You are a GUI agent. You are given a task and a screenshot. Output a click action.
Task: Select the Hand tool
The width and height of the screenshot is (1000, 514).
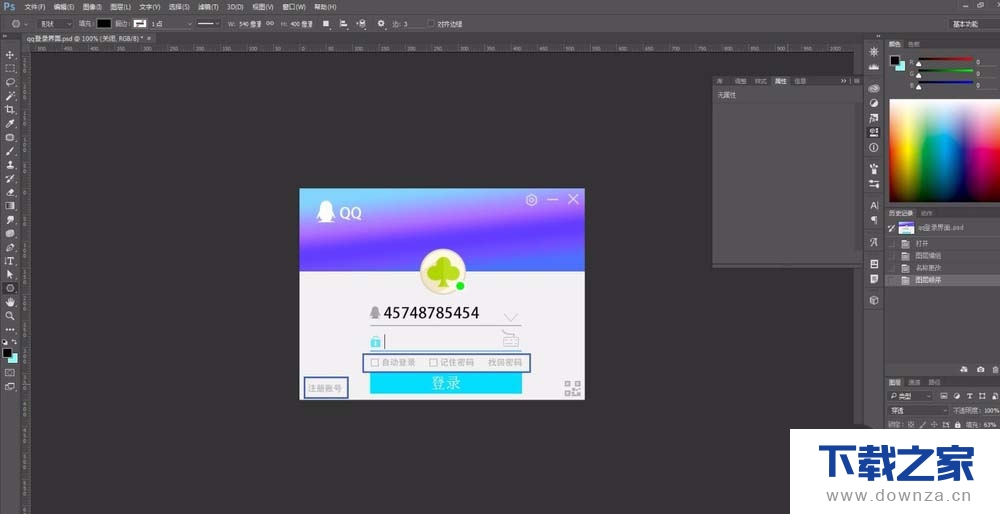coord(10,302)
